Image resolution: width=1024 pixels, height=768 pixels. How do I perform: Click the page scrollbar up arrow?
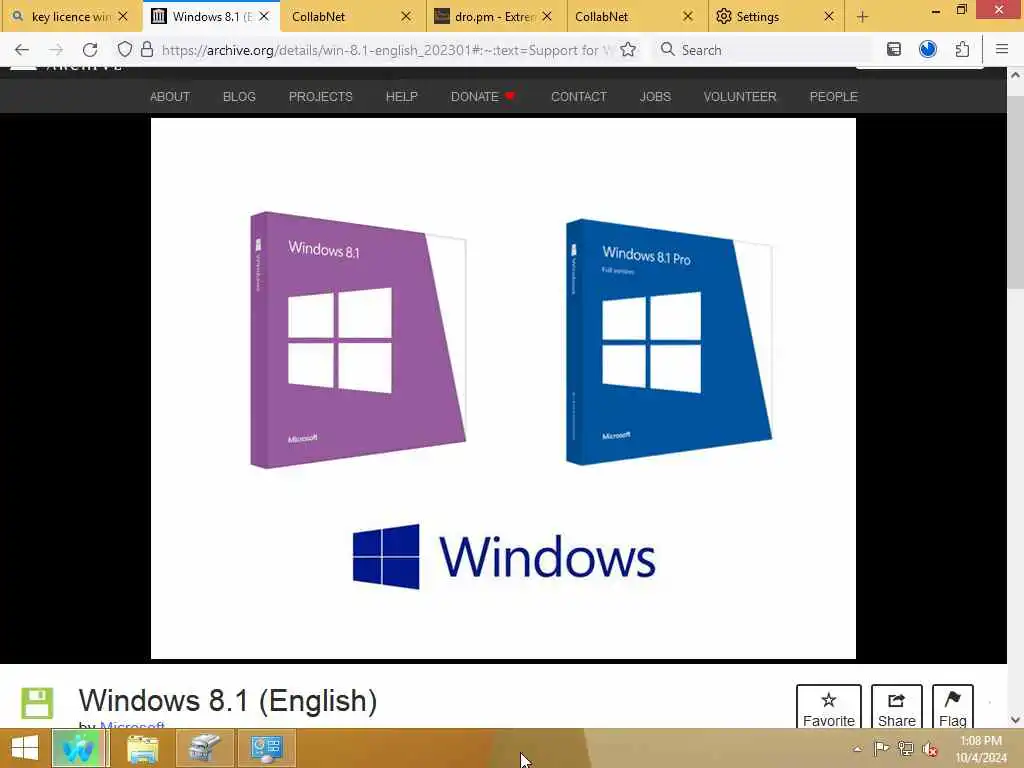click(1015, 75)
